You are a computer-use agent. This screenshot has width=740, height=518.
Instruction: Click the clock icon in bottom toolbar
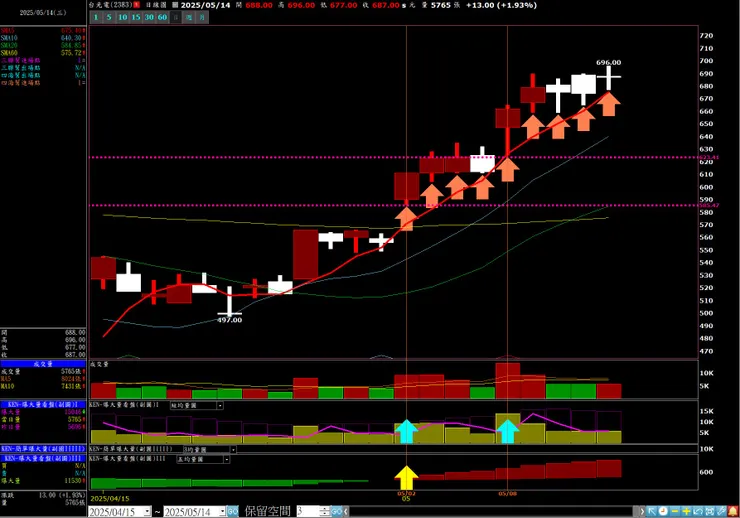pos(663,511)
